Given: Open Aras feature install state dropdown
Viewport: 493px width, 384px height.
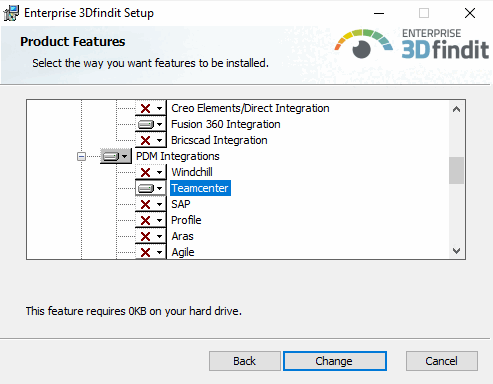Looking at the screenshot, I should (x=151, y=236).
